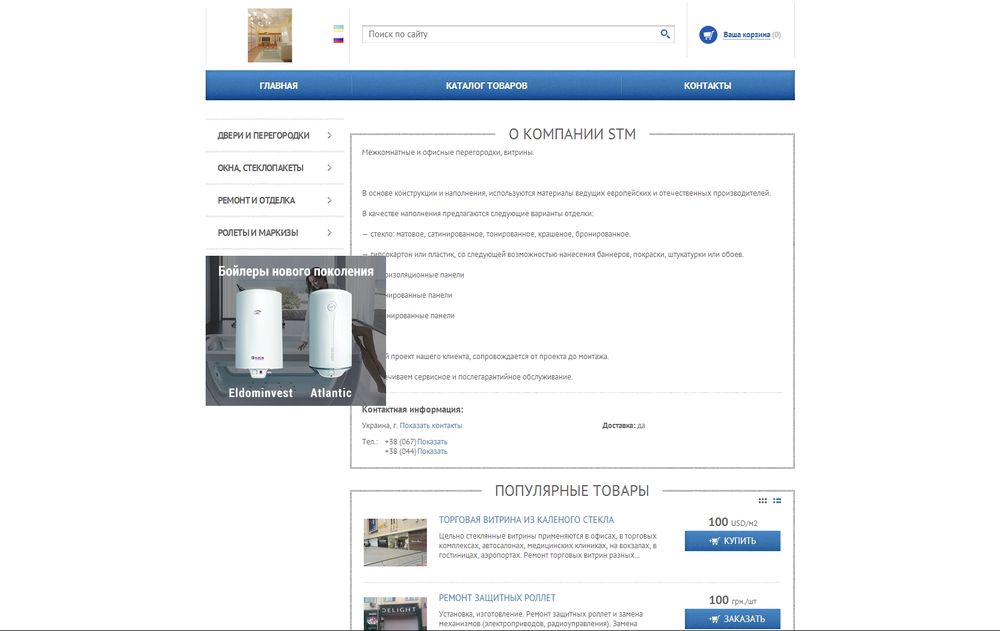
Task: Open the Ваша корзина link
Action: 746,35
